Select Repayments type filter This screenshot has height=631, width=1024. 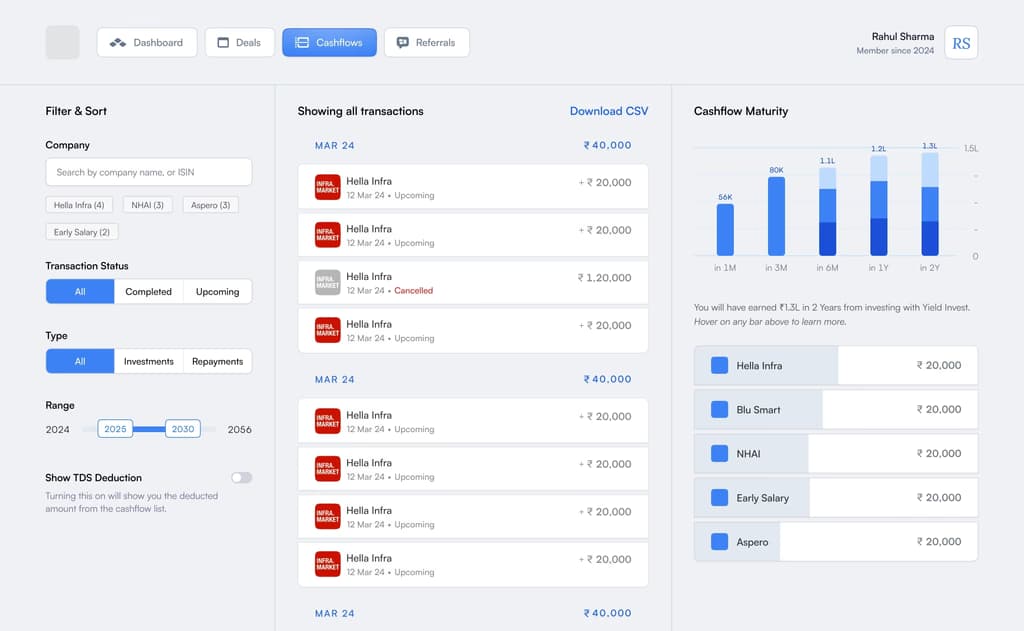pos(217,361)
